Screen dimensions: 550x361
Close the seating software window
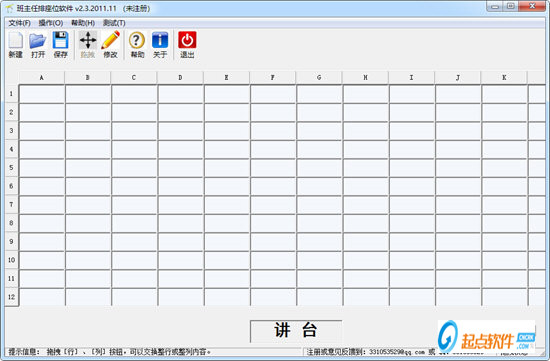(x=532, y=6)
